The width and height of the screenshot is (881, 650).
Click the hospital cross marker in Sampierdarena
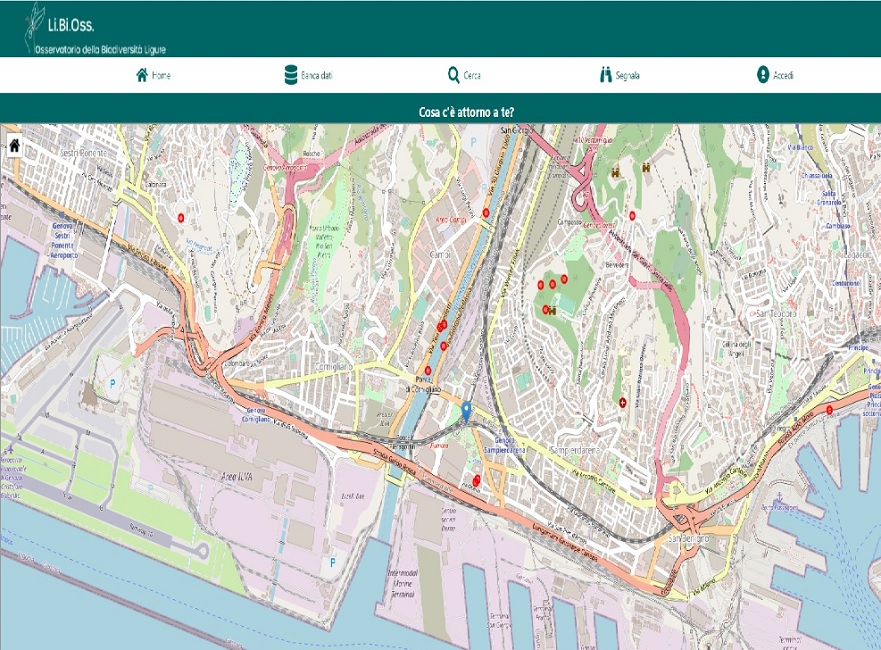click(x=623, y=402)
